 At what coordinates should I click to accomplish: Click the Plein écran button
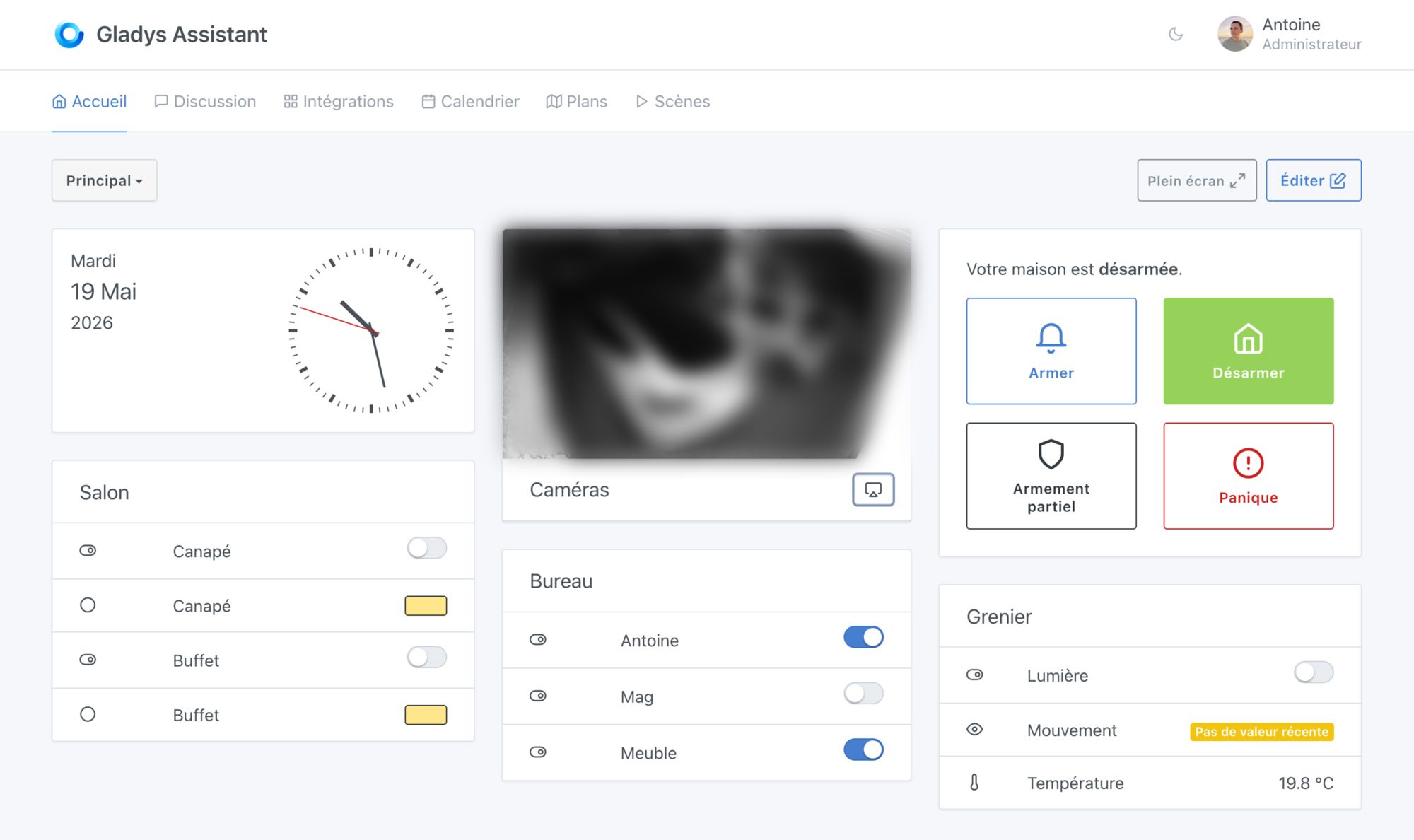point(1197,180)
